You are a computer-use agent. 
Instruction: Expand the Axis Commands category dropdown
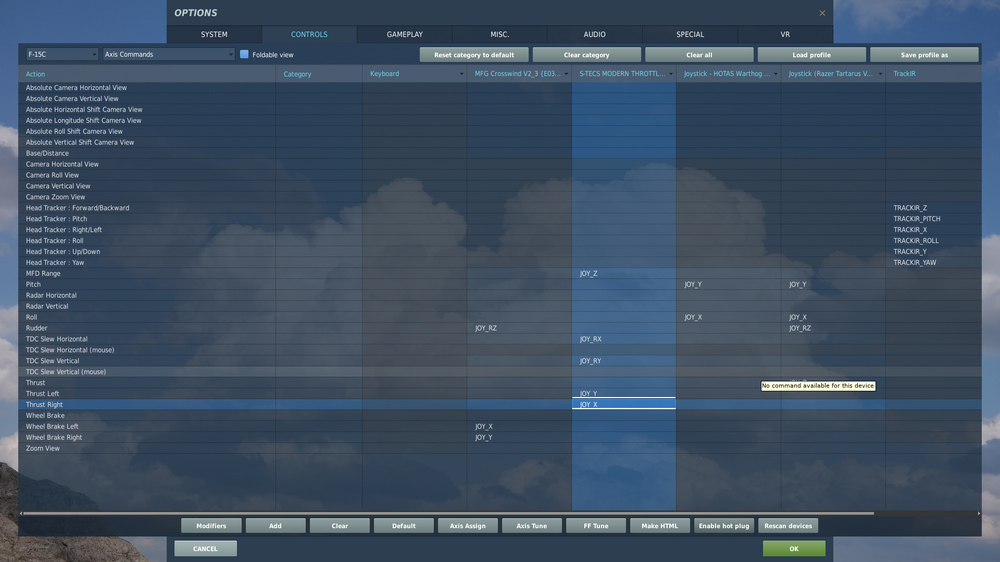point(169,54)
